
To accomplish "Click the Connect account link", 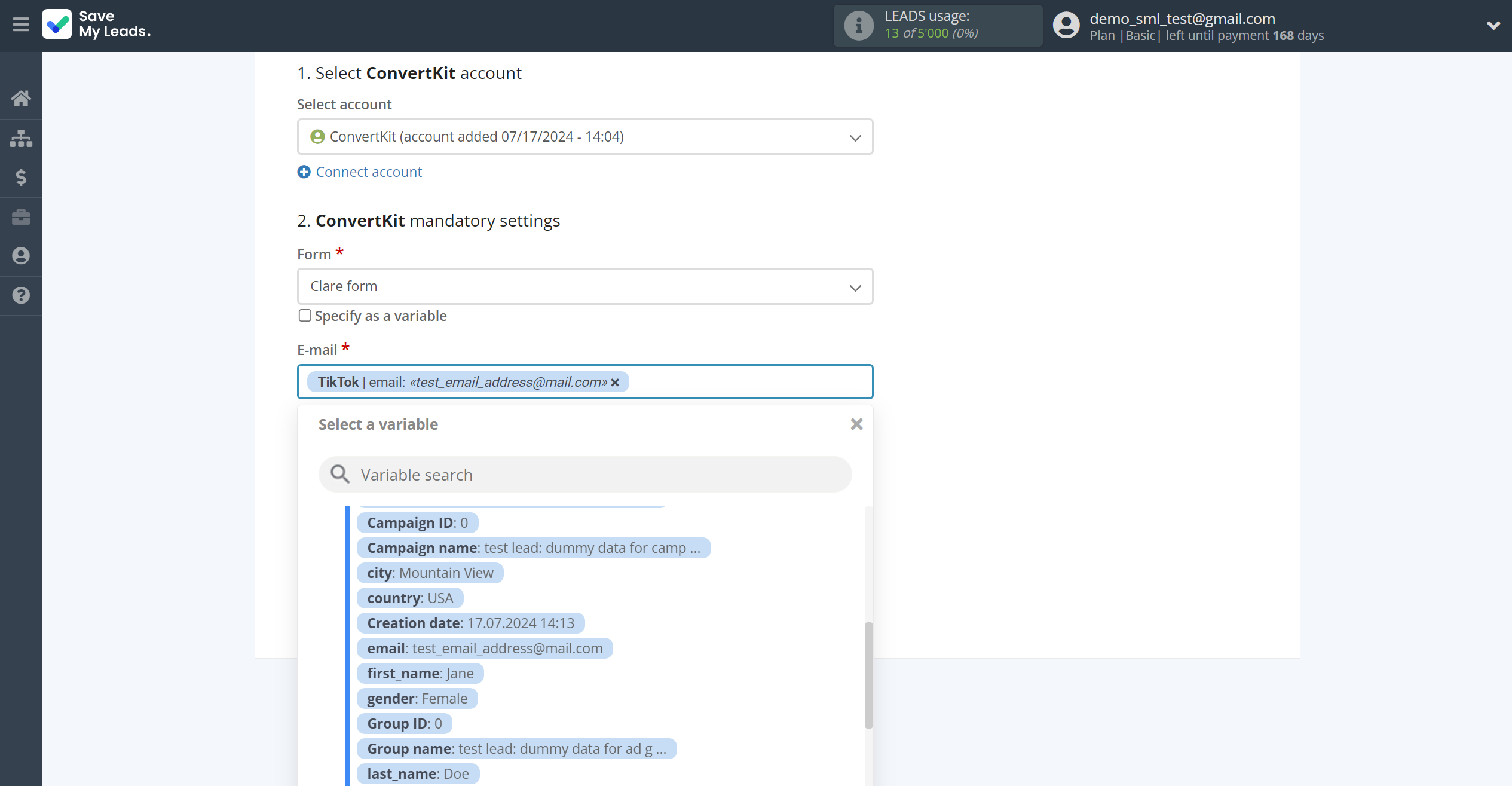I will click(x=369, y=172).
